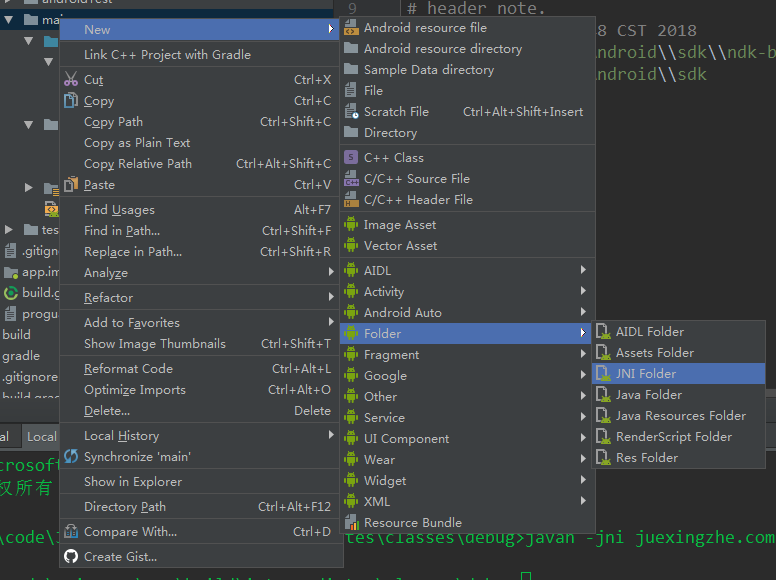Click the highlighted New menu item
Image resolution: width=776 pixels, height=580 pixels.
point(199,30)
